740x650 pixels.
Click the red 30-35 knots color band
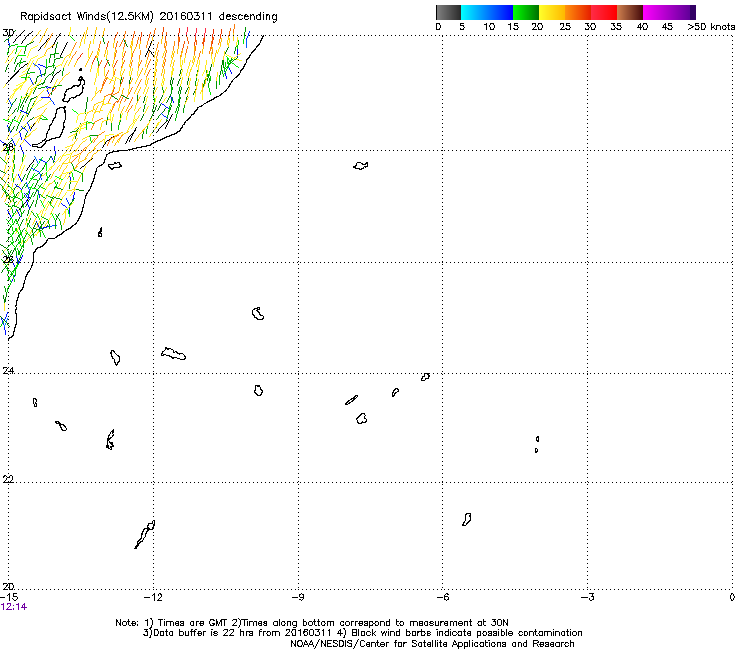coord(604,12)
